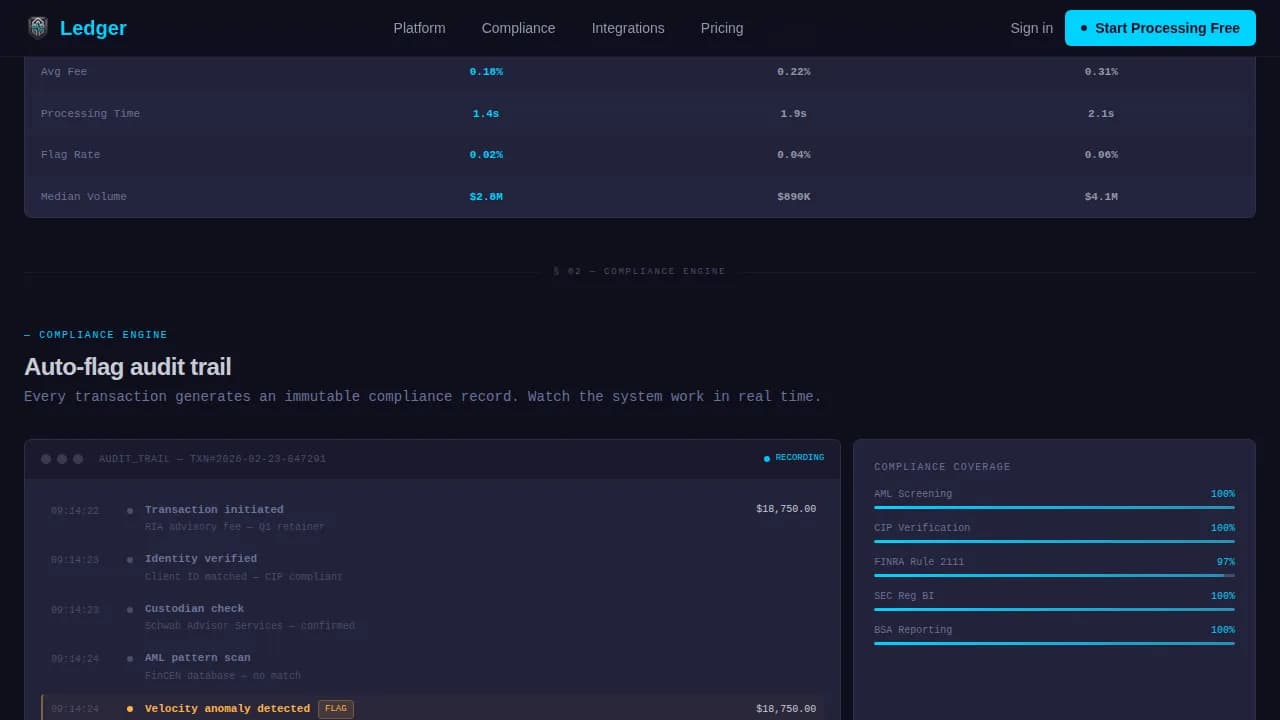Select the AML pattern scan entry
Viewport: 1280px width, 720px height.
click(x=433, y=666)
